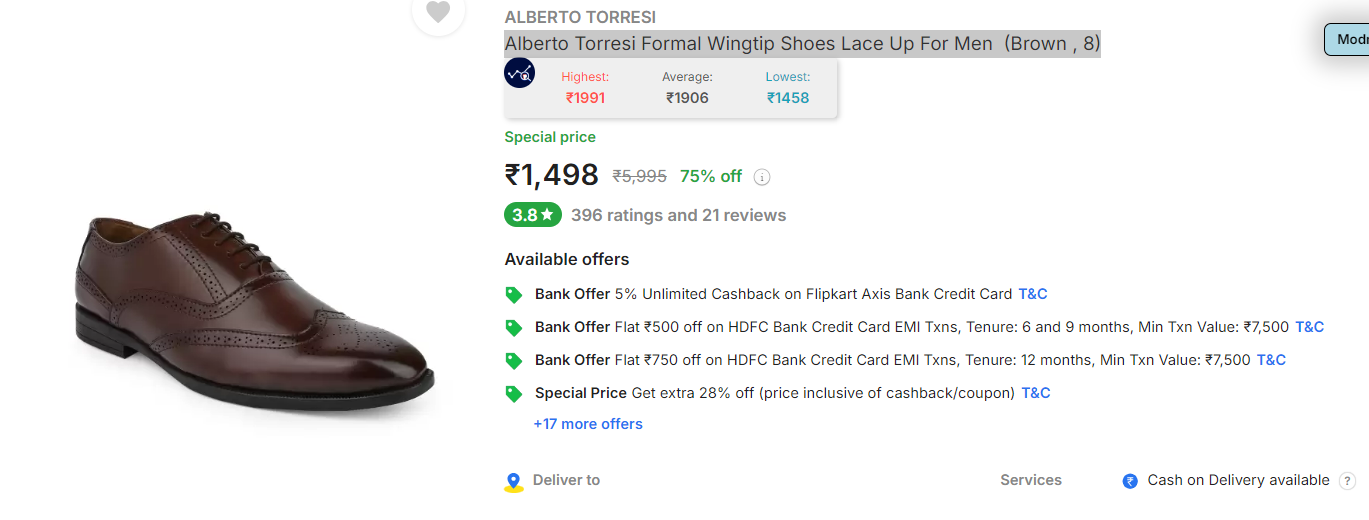
Task: Open T&C for Axis Bank cashback offer
Action: pyautogui.click(x=1033, y=294)
